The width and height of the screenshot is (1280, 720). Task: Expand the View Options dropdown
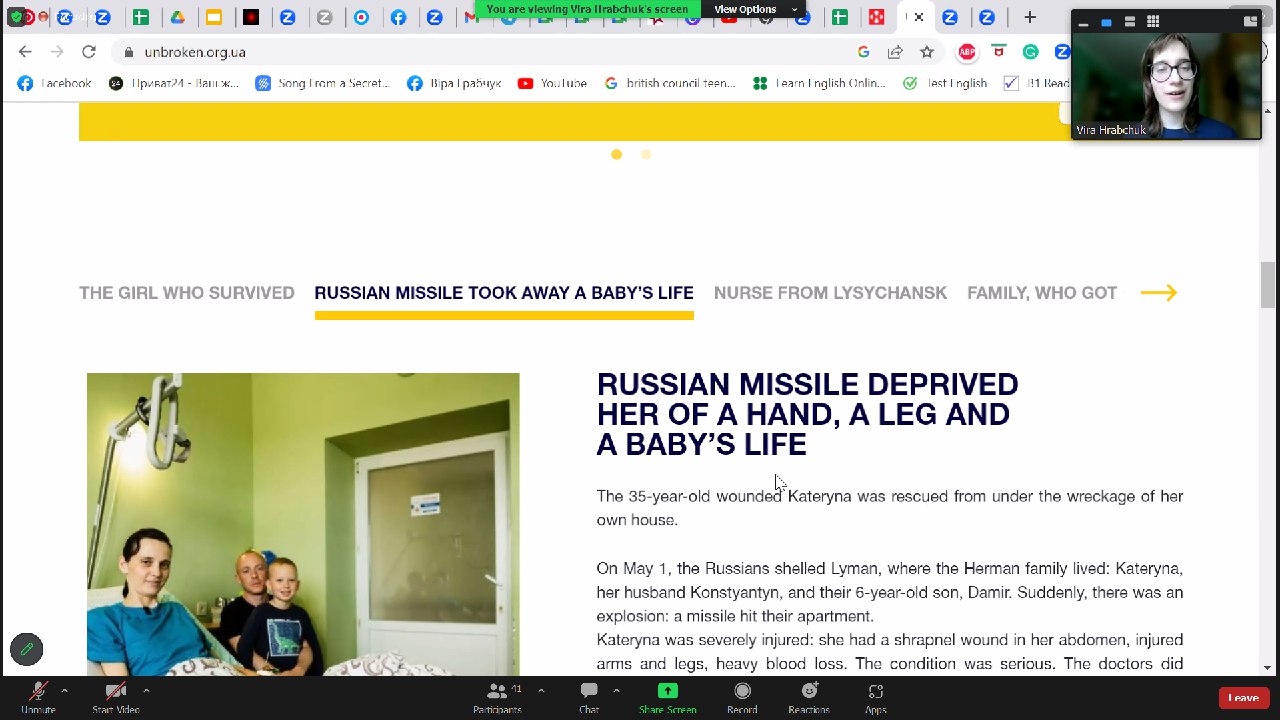tap(756, 9)
